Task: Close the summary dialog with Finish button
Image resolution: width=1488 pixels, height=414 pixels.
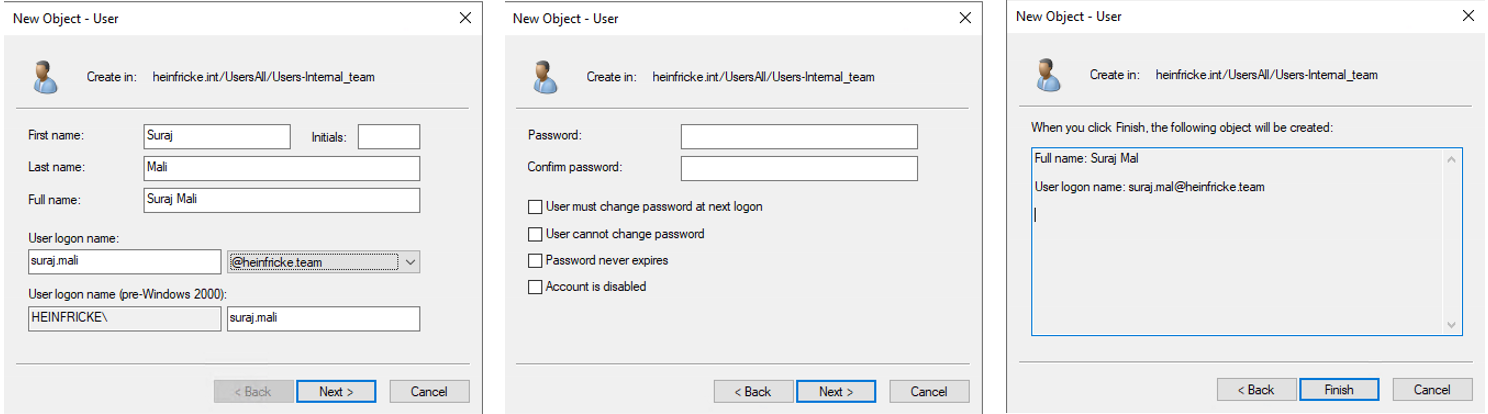Action: click(x=1466, y=16)
